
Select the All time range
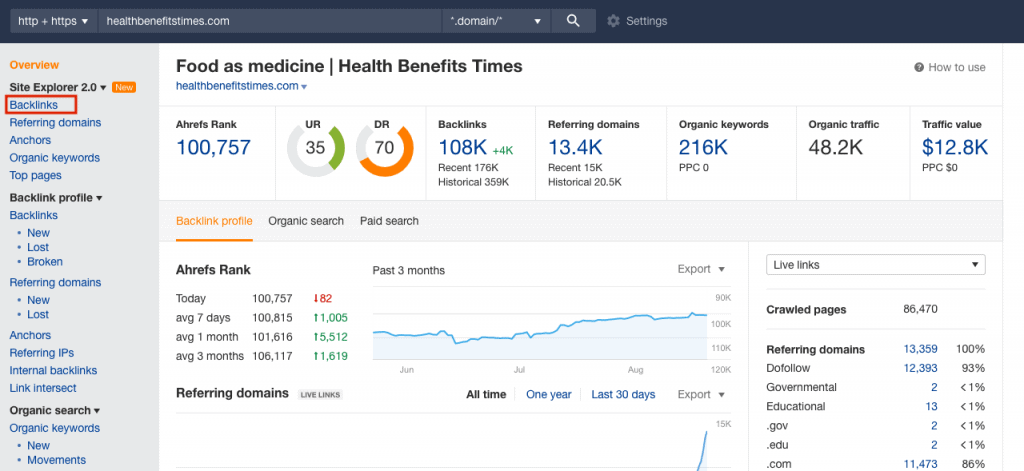click(486, 395)
